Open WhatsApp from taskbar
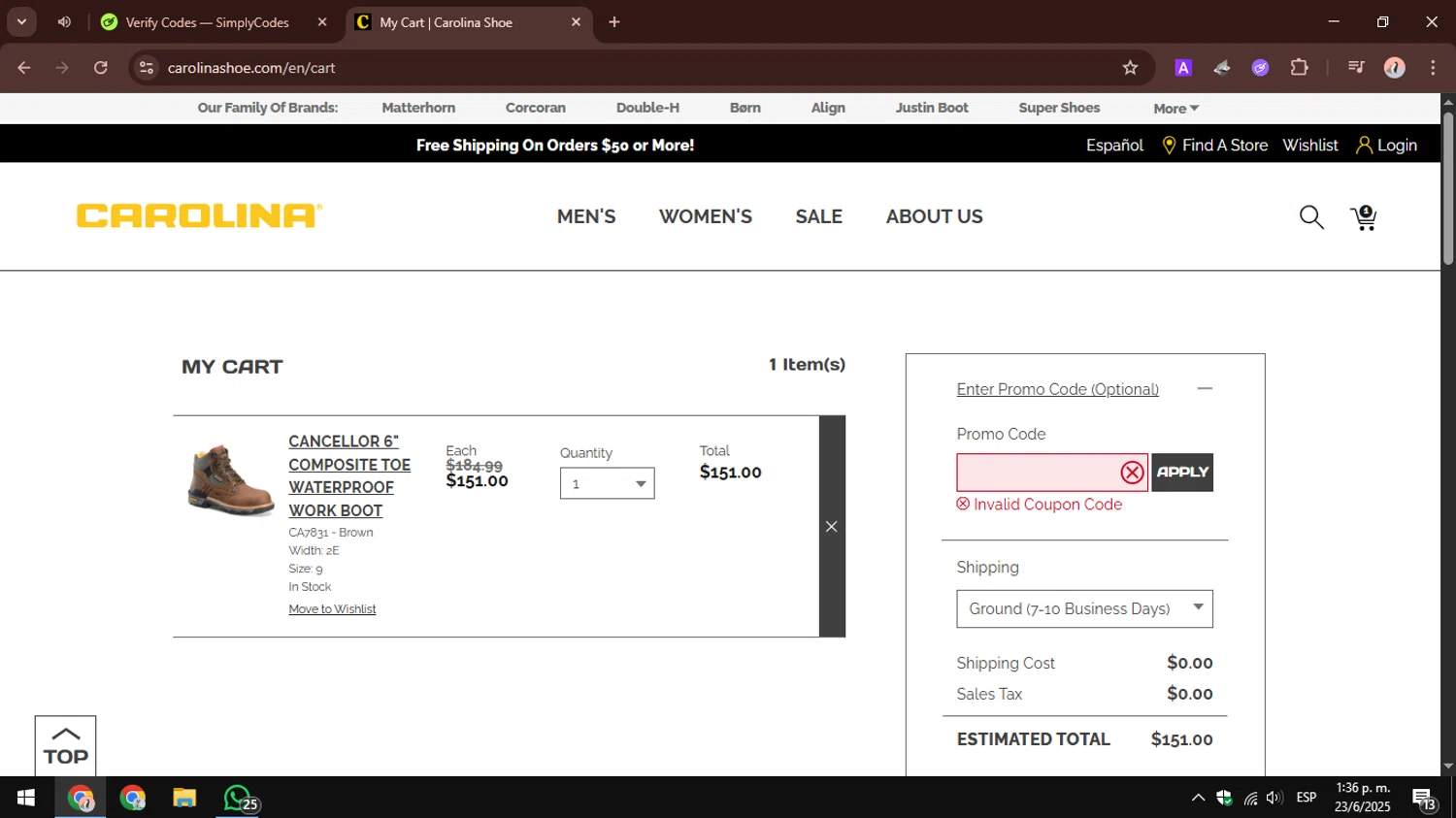Image resolution: width=1456 pixels, height=818 pixels. (x=239, y=798)
